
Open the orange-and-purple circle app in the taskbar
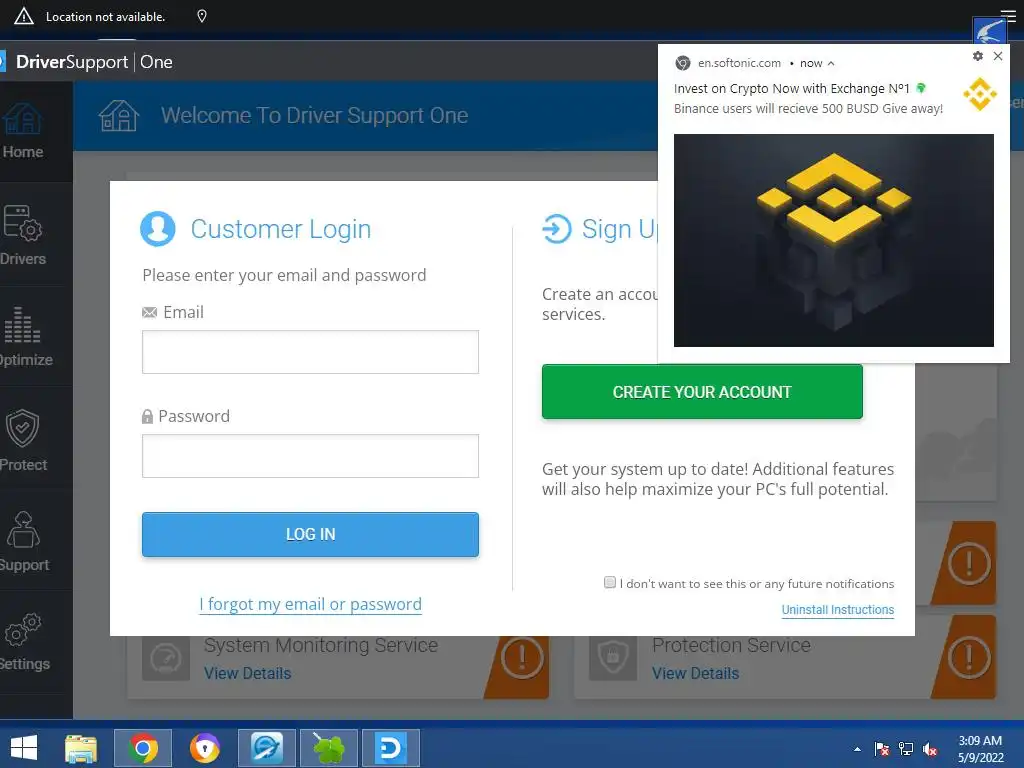click(x=204, y=748)
